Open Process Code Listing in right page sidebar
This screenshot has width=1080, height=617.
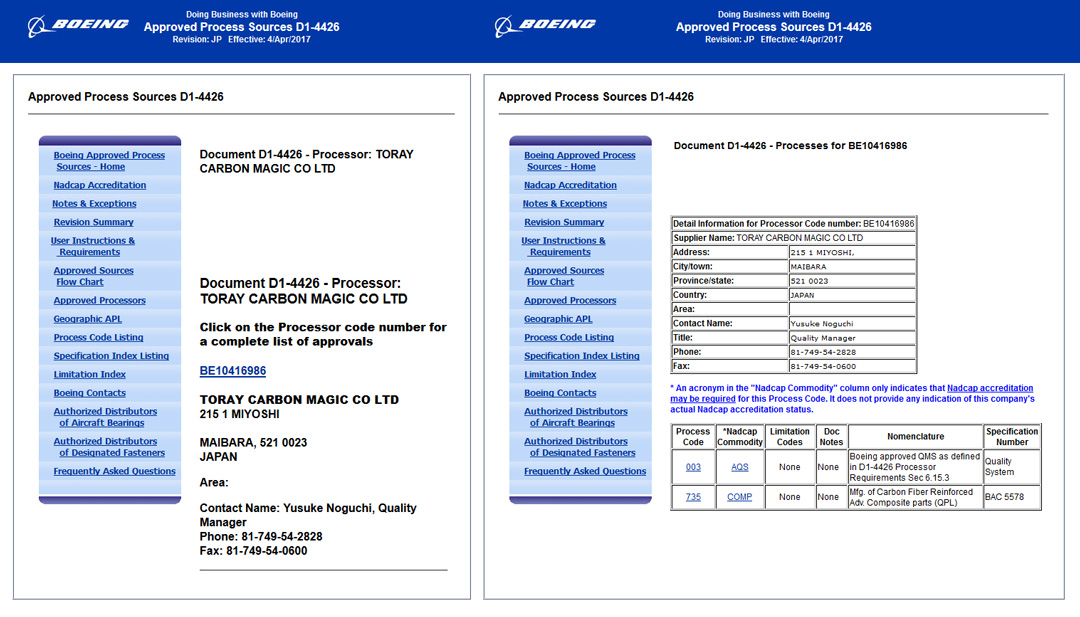click(569, 337)
